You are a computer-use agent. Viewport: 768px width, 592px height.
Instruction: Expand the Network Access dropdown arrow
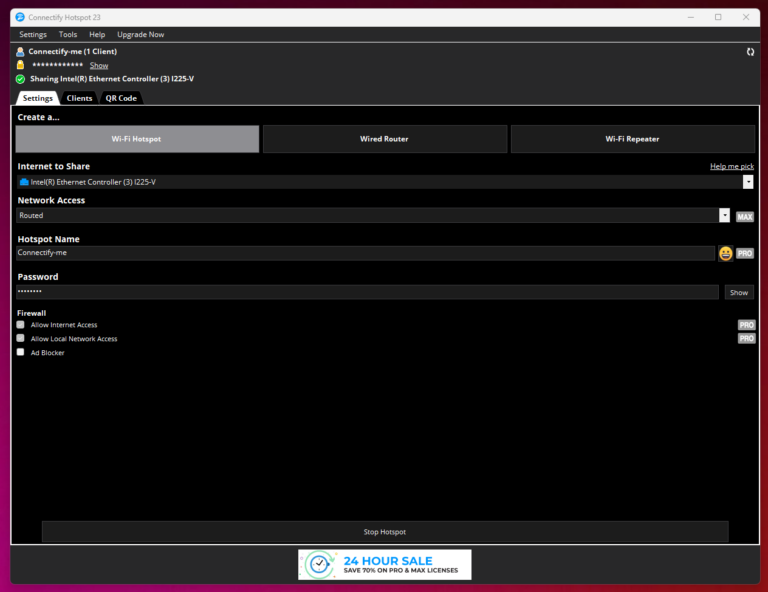click(x=724, y=215)
